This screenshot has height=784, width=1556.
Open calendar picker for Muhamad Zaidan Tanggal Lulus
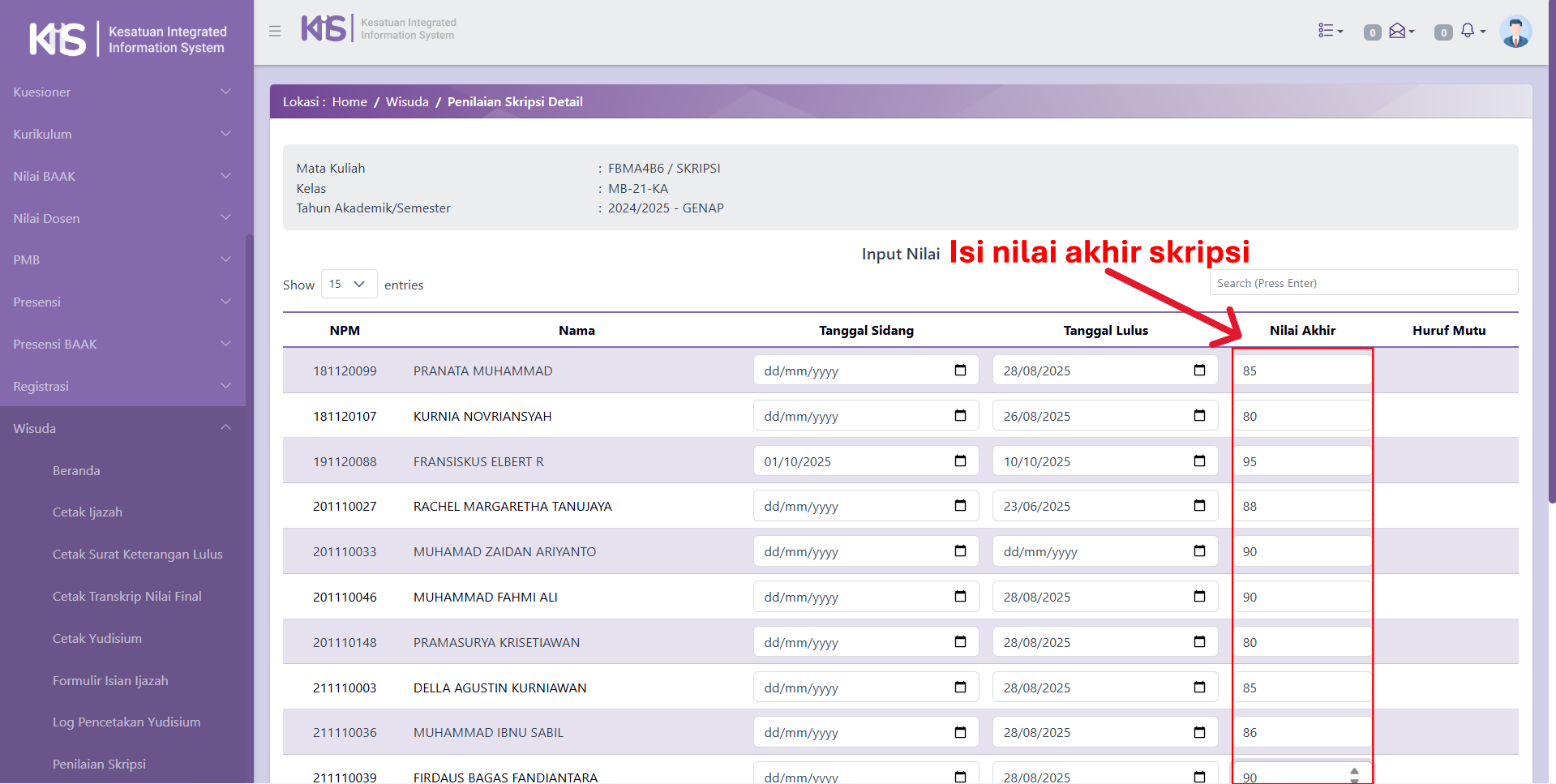(1199, 551)
